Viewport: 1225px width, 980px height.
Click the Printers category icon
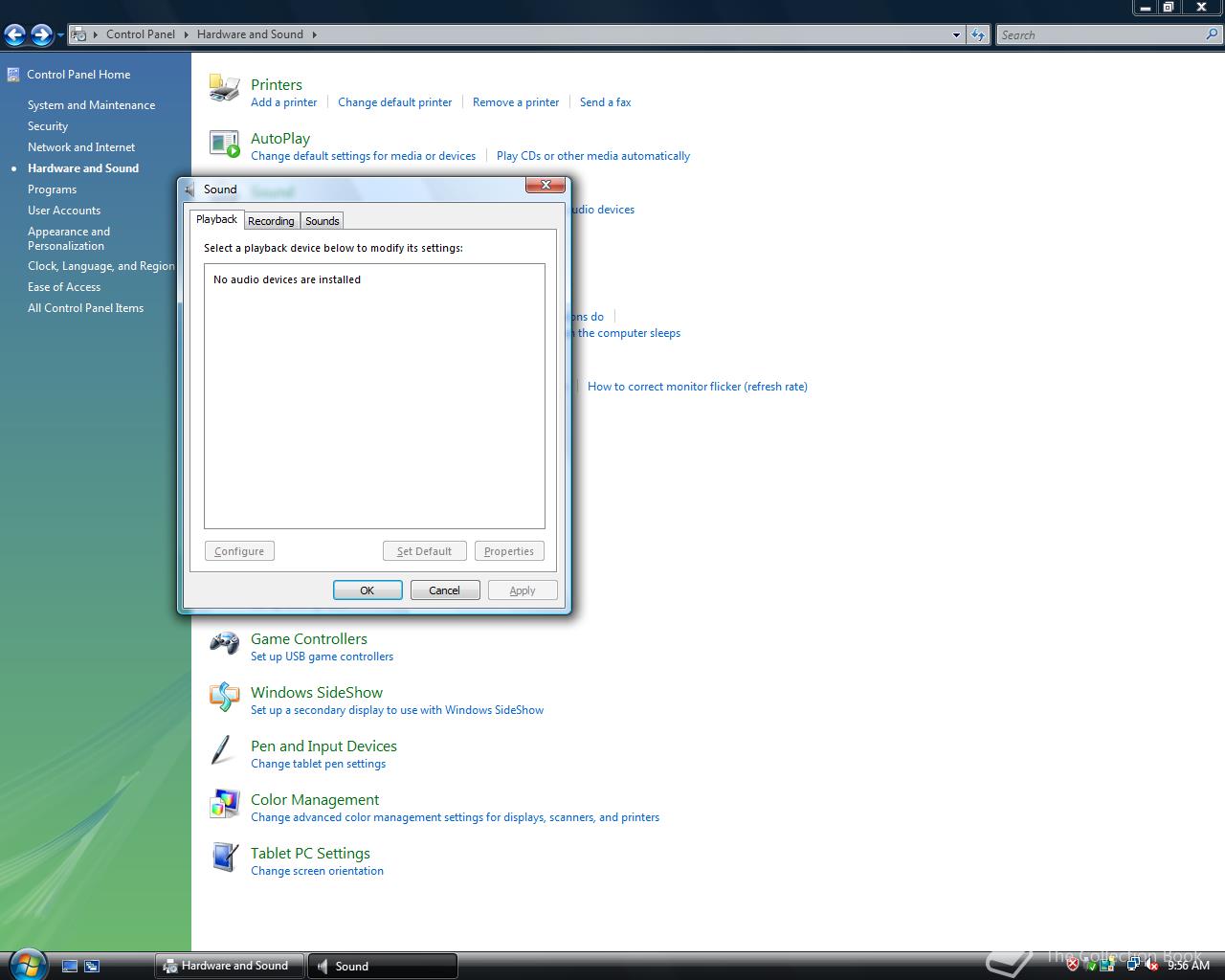[x=224, y=88]
